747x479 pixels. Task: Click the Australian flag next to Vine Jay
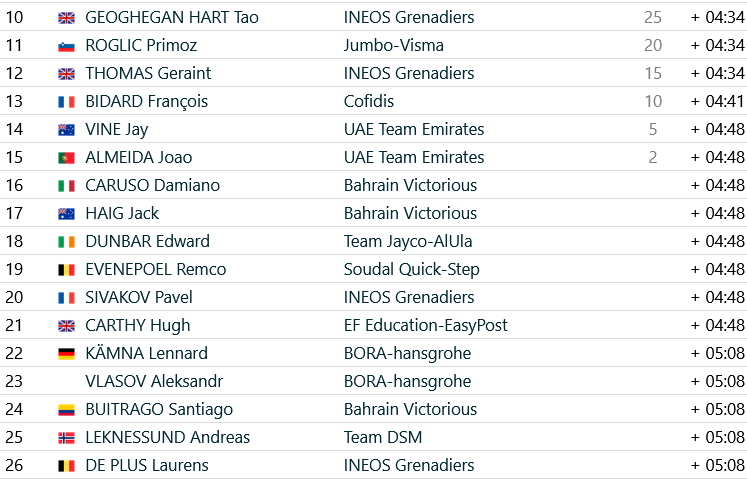click(x=66, y=130)
